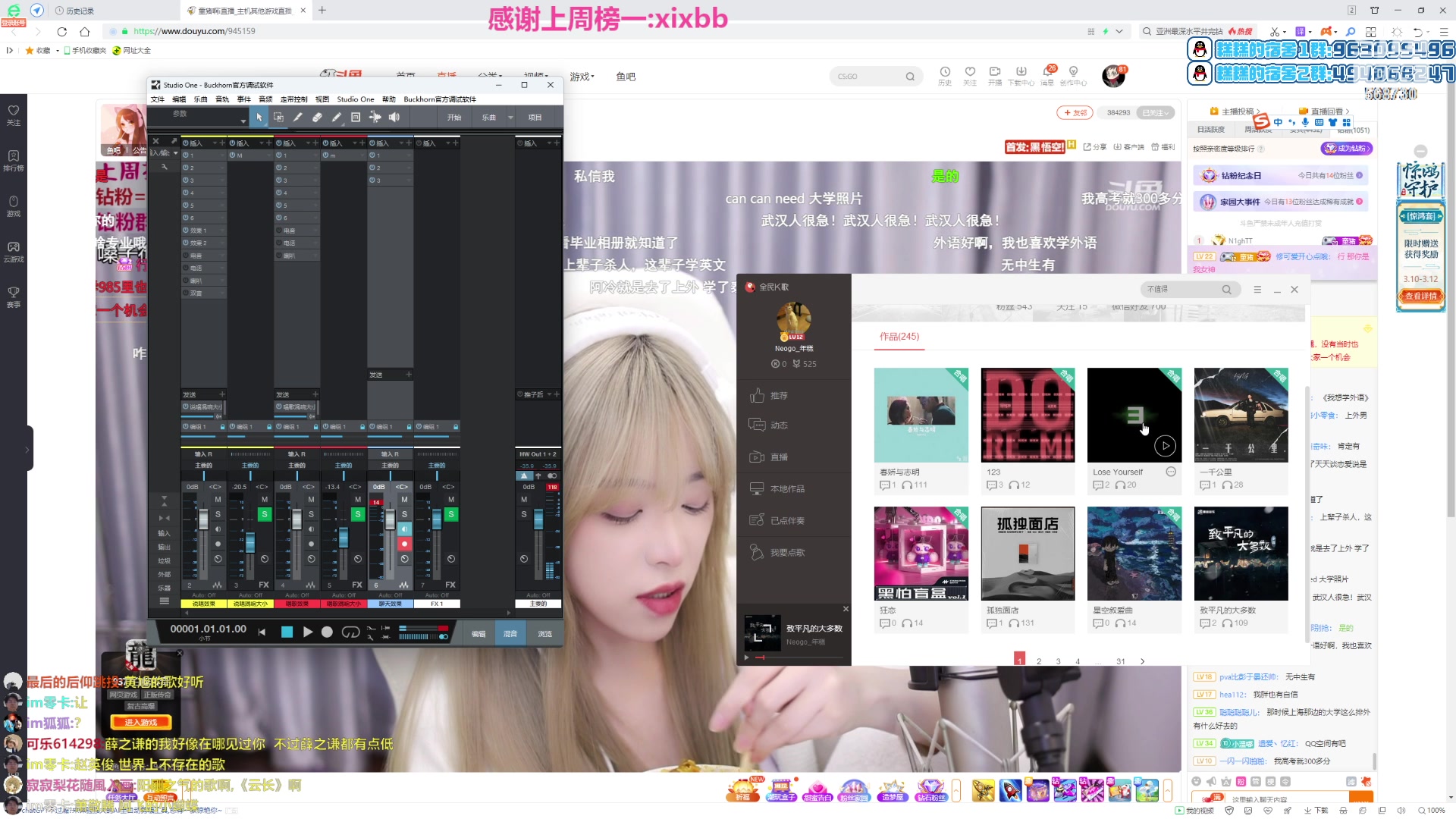The width and height of the screenshot is (1456, 819).
Task: Open 音轨 menu in Studio One
Action: [222, 99]
